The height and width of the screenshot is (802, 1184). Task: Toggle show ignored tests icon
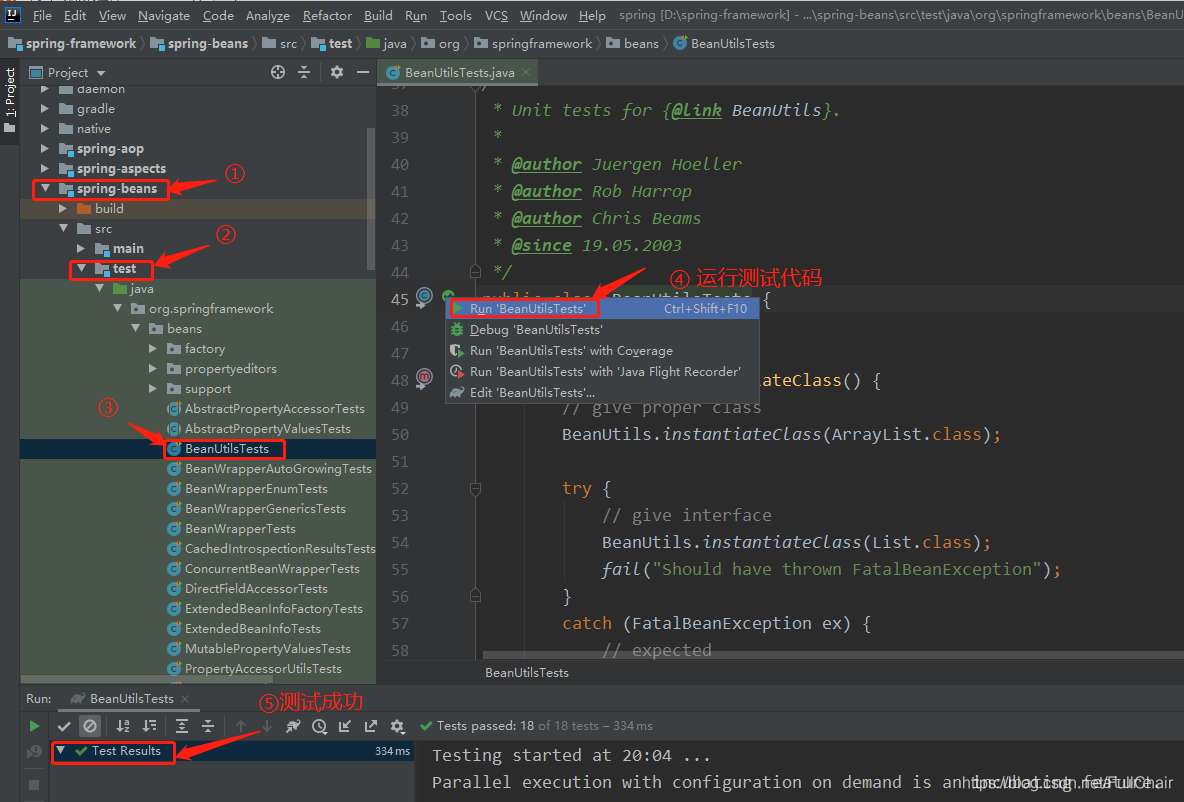tap(90, 726)
